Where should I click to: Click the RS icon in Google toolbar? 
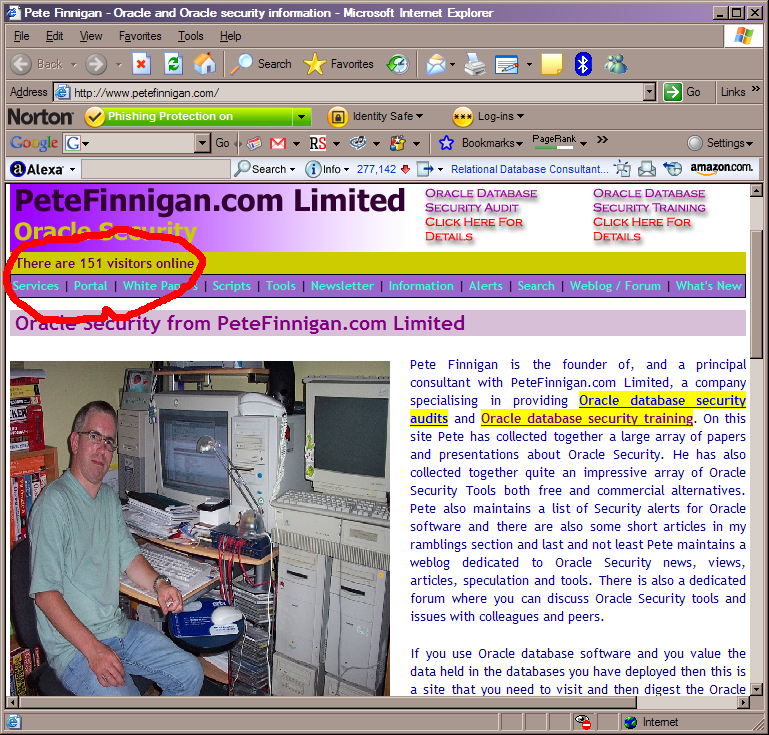click(318, 143)
